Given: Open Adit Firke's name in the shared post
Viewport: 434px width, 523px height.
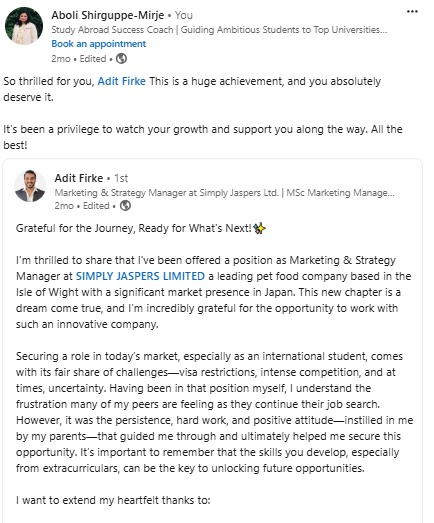Looking at the screenshot, I should pyautogui.click(x=79, y=178).
